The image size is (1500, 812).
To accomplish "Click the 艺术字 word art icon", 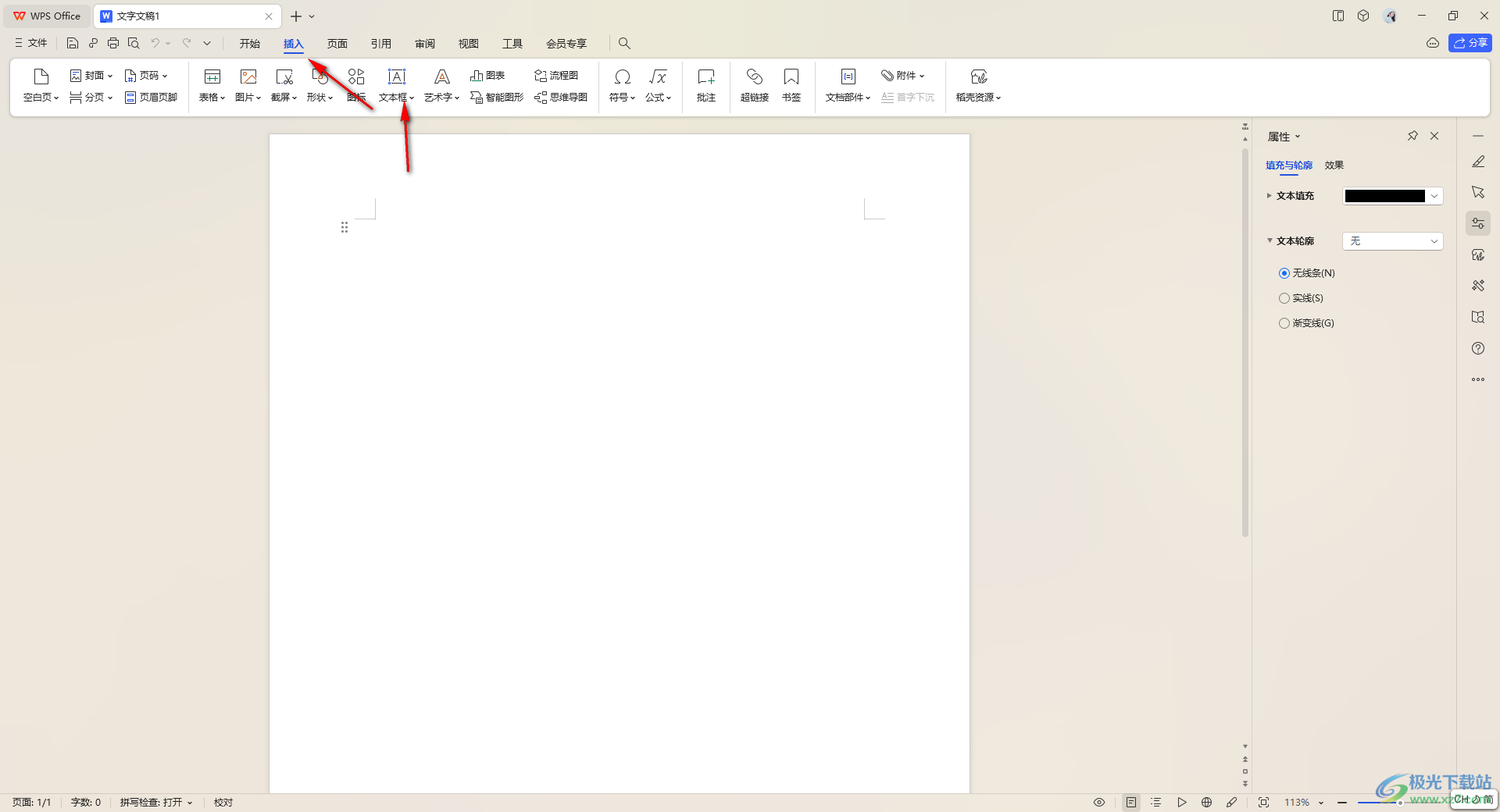I will coord(442,76).
